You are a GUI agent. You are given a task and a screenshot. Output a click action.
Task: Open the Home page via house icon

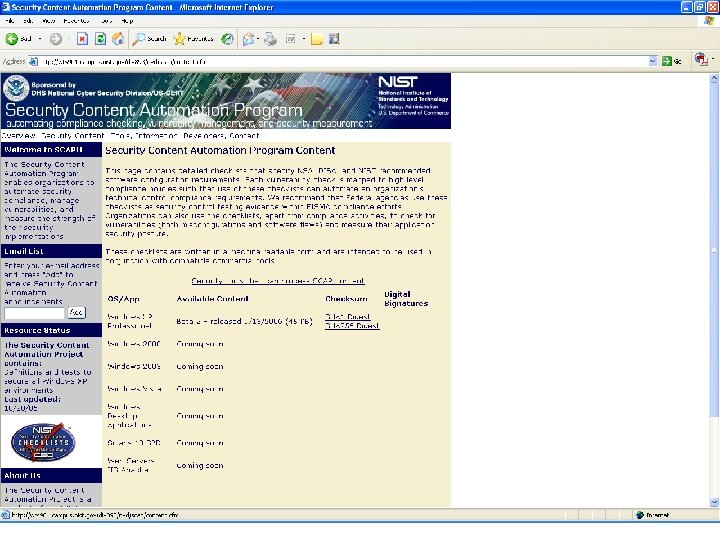click(118, 39)
